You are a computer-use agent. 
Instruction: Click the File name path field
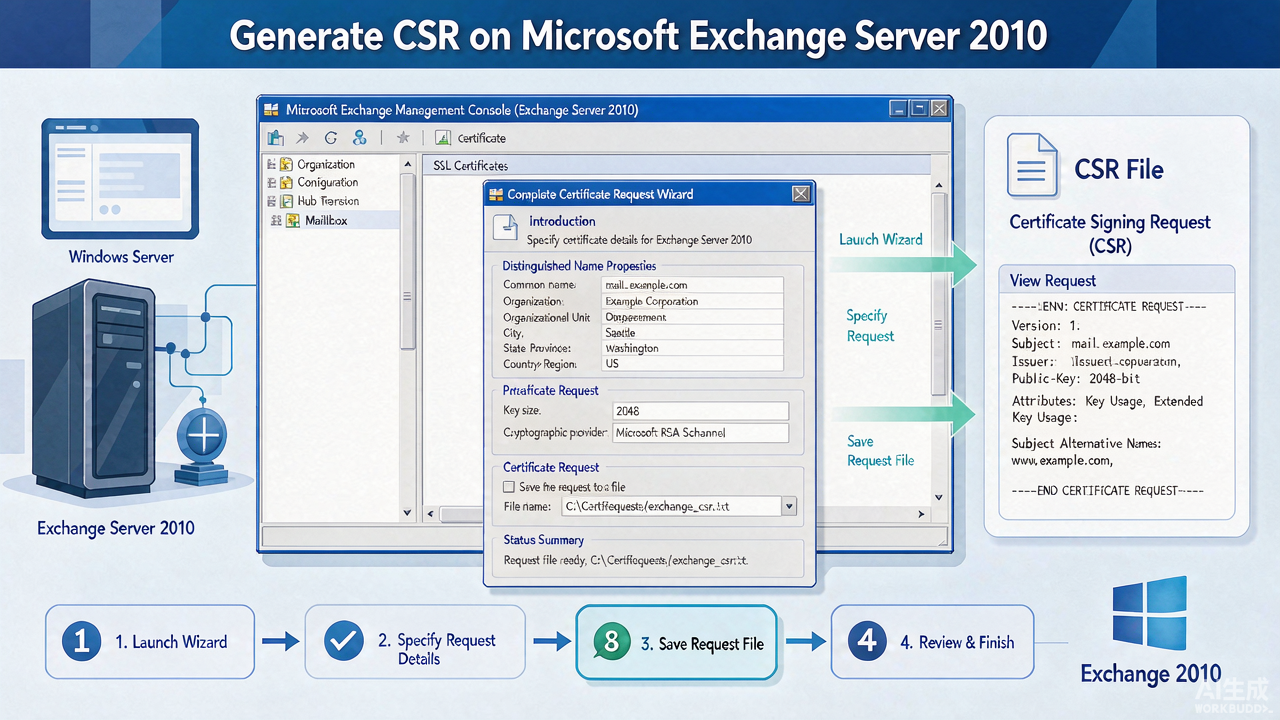coord(671,507)
